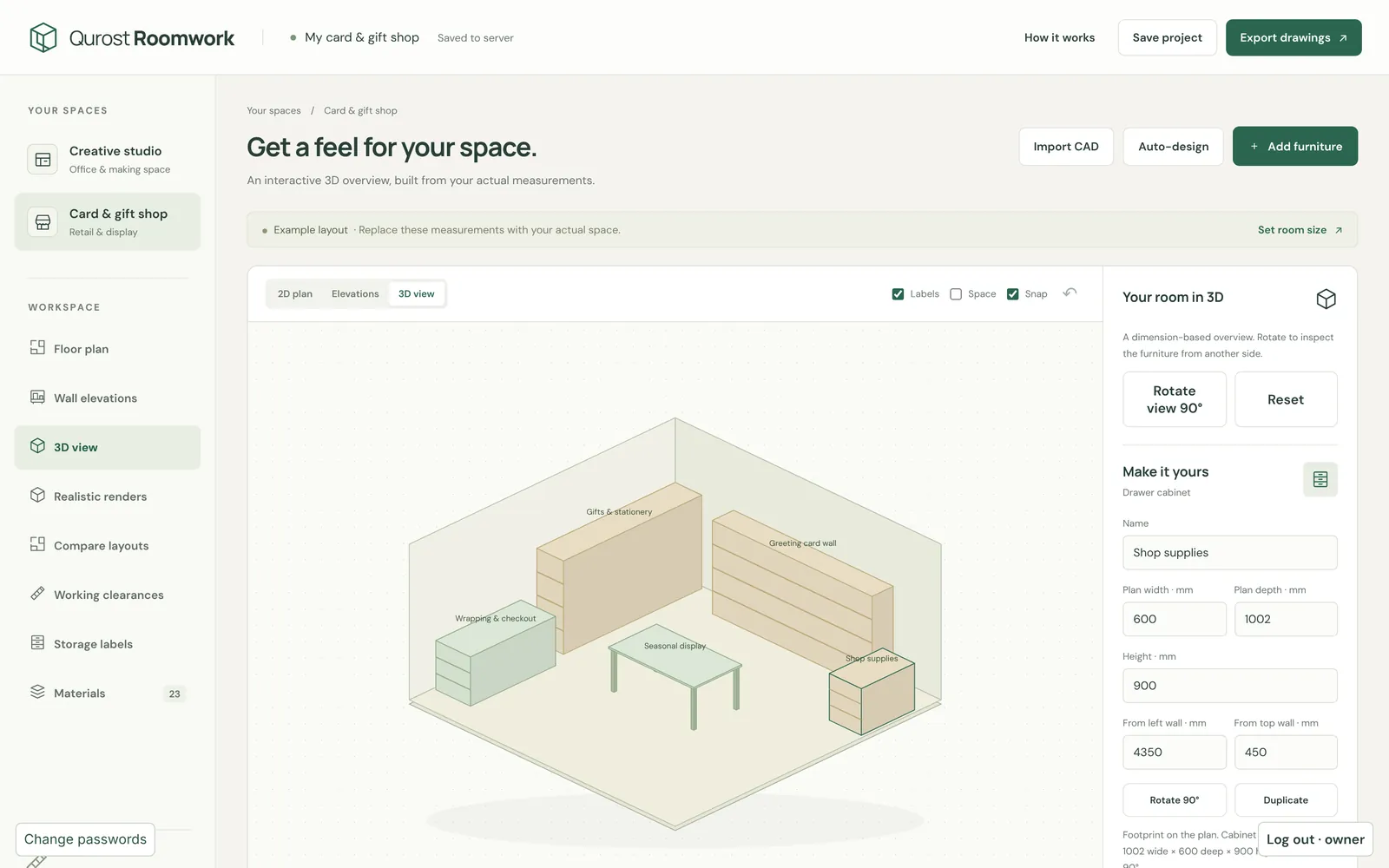The width and height of the screenshot is (1389, 868).
Task: Switch to the 2D plan tab
Action: coord(295,294)
